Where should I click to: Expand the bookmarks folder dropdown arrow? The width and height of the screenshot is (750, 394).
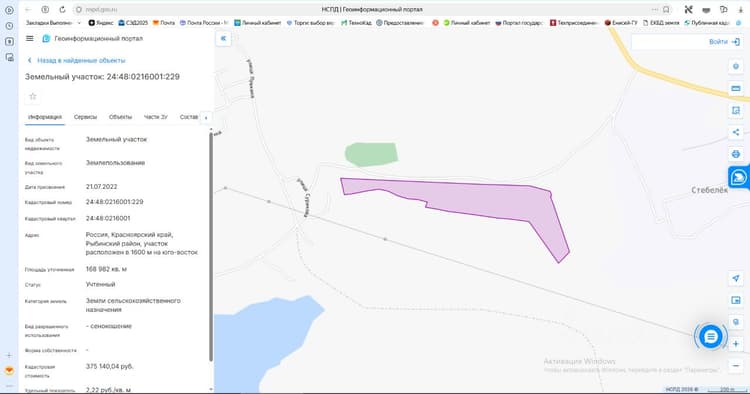coord(79,22)
